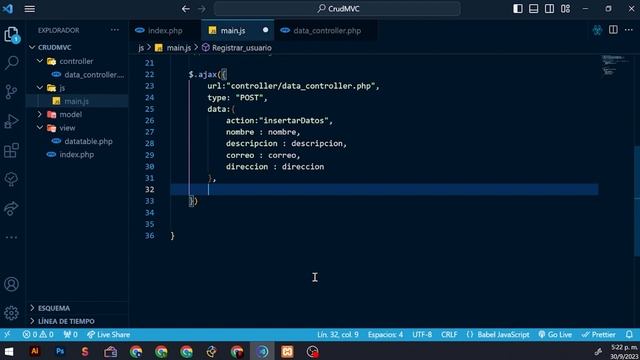Open Explorer views and more actions menu

(115, 30)
